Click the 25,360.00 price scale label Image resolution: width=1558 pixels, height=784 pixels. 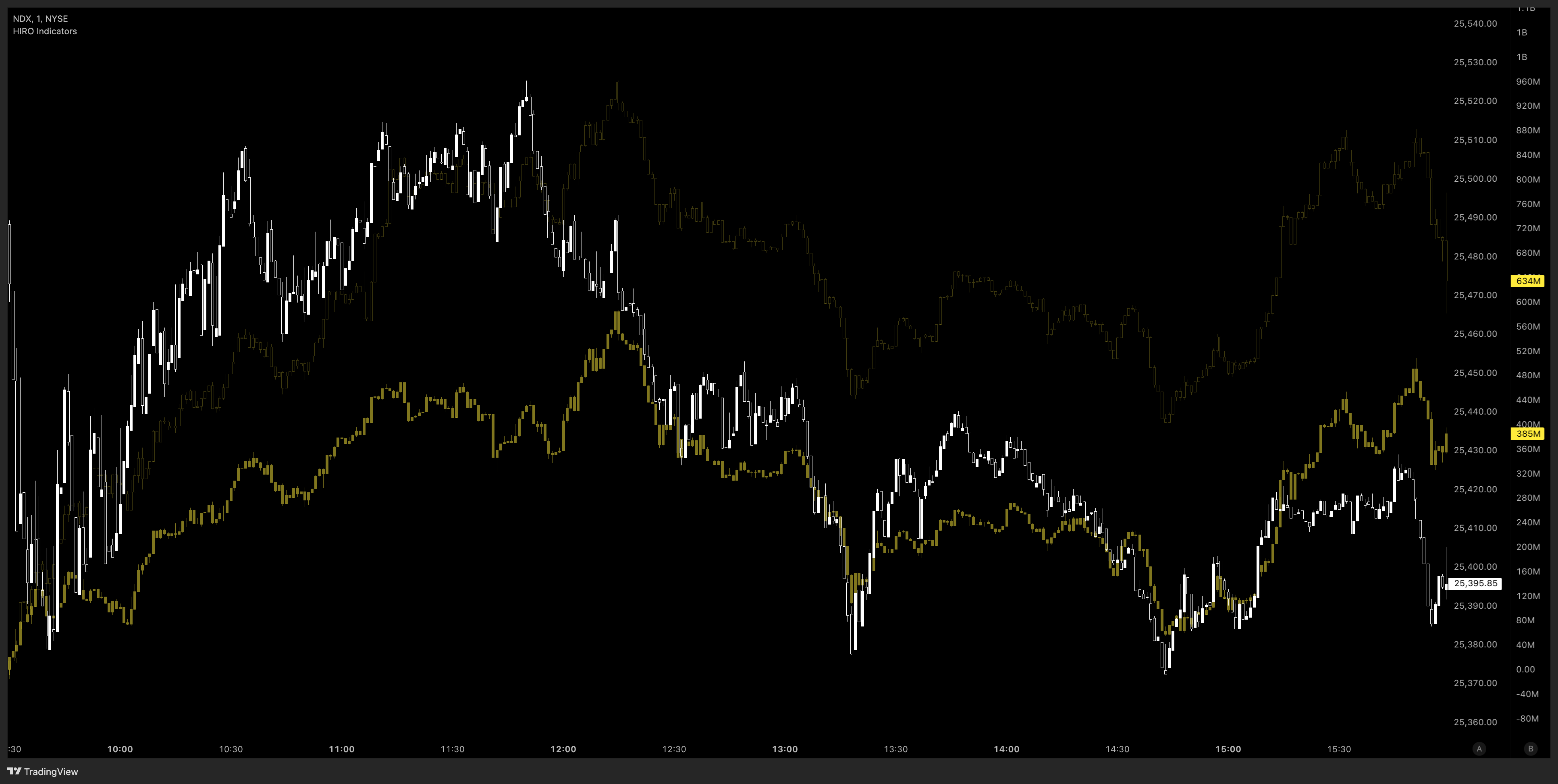pyautogui.click(x=1475, y=722)
